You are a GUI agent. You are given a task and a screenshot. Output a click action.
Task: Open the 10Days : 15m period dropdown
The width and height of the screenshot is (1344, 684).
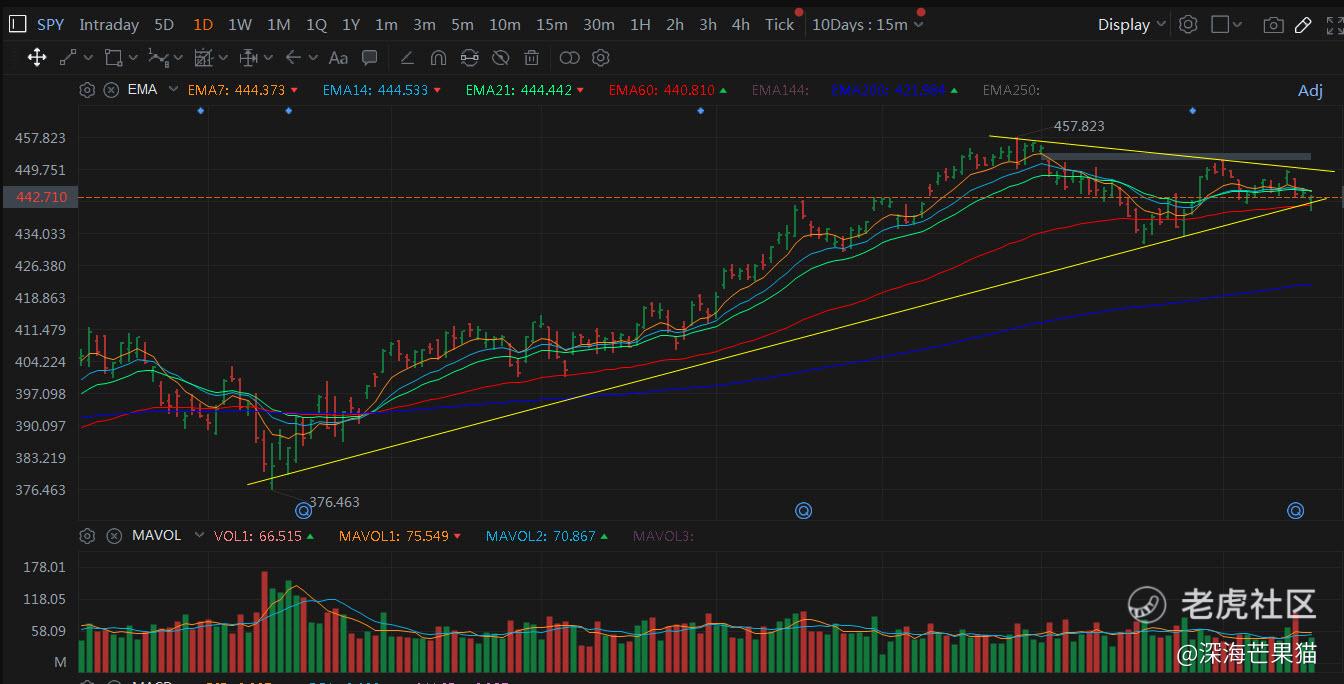(x=867, y=25)
